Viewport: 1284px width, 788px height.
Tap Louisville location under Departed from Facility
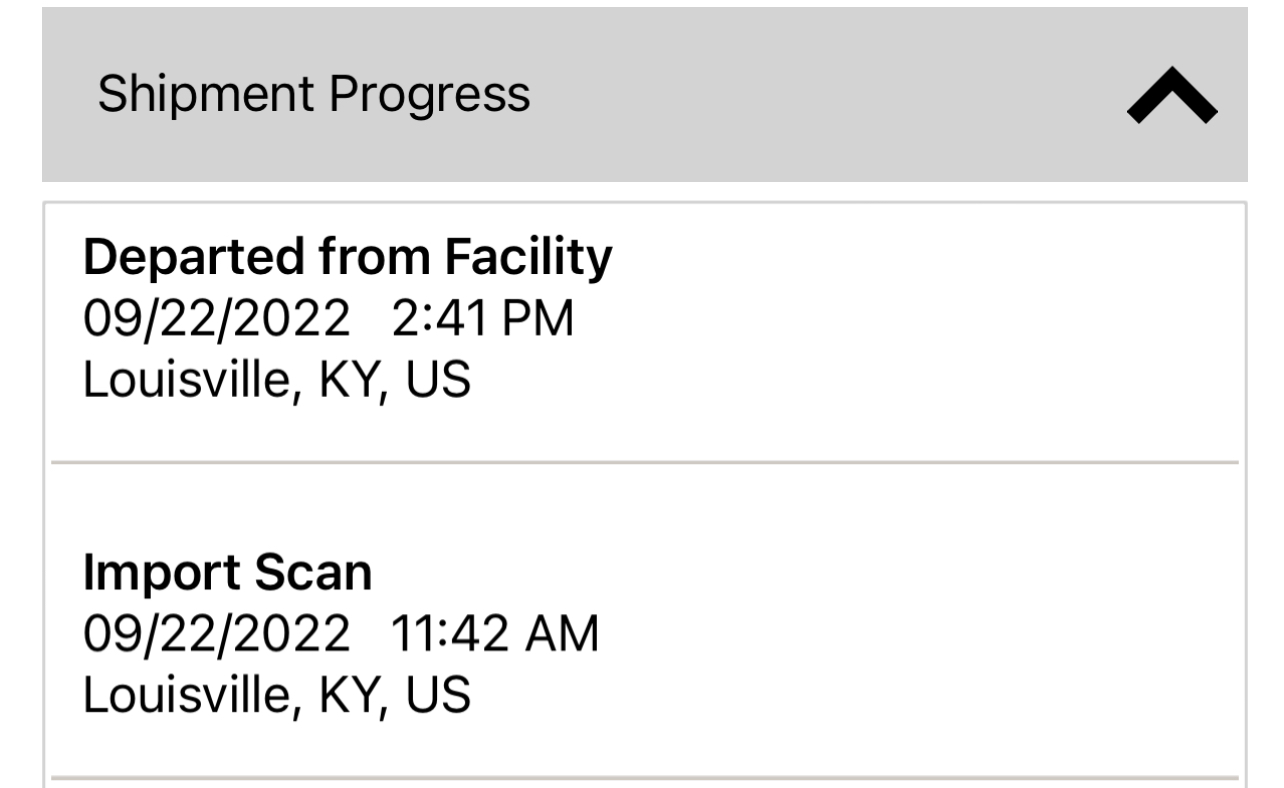(276, 380)
